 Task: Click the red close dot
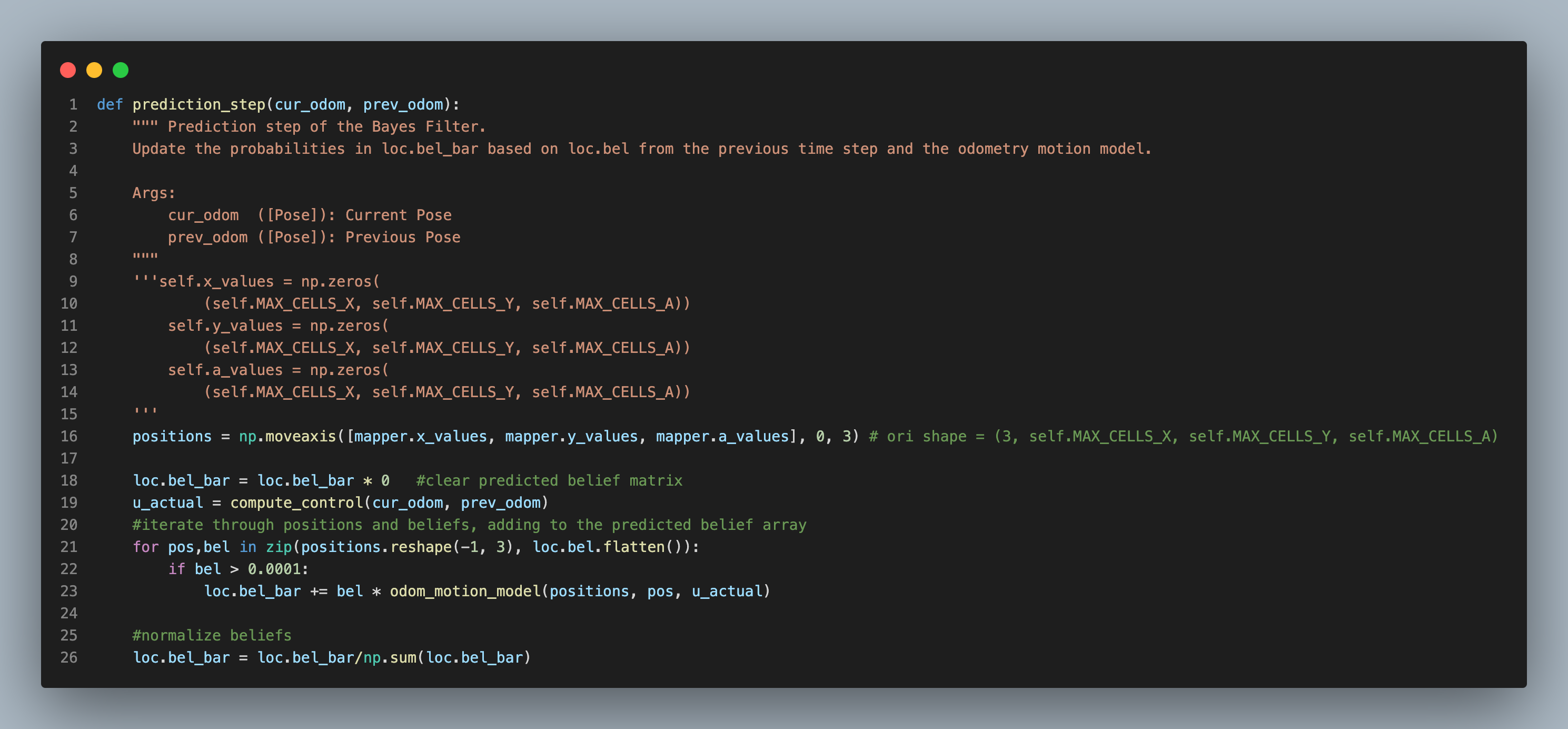click(68, 70)
